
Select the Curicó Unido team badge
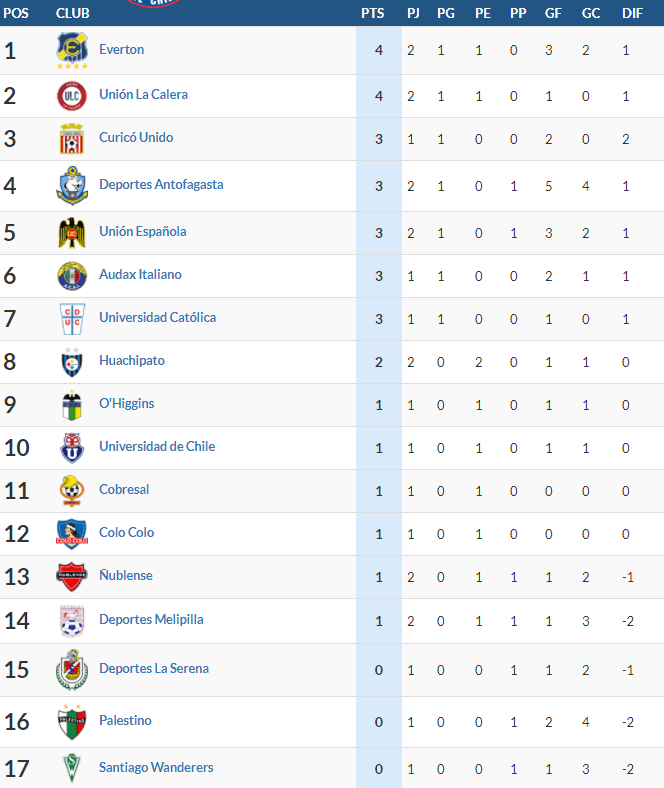(x=72, y=139)
